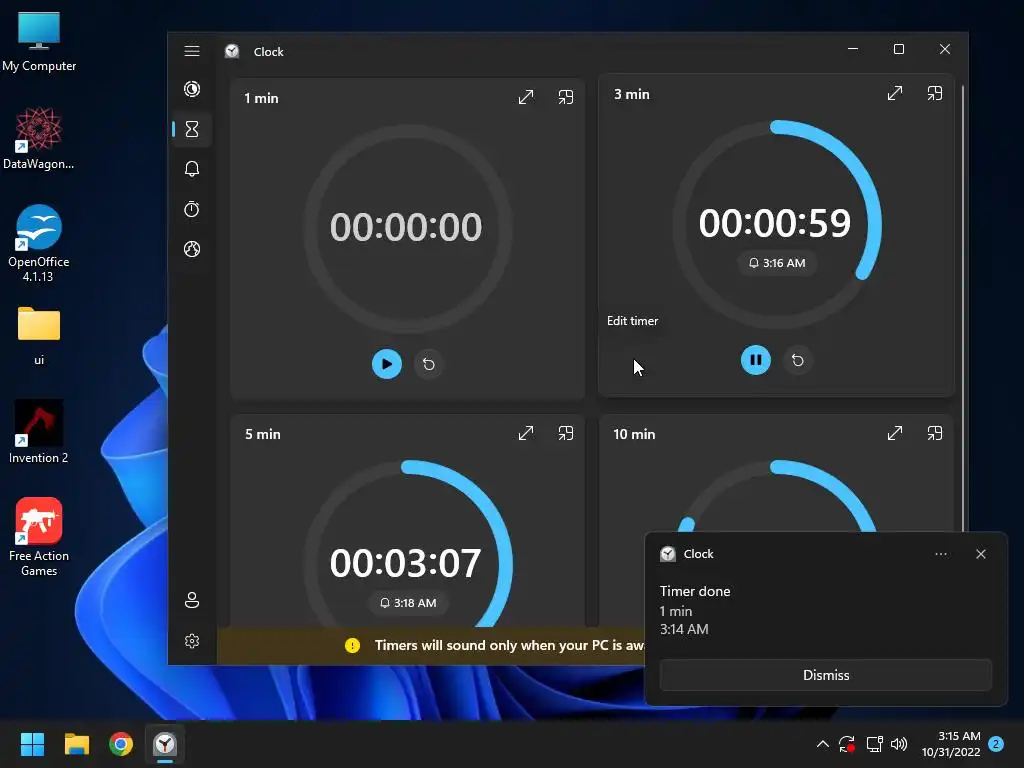Select the Timer hourglass sidebar tab
Image resolution: width=1024 pixels, height=768 pixels.
(x=192, y=129)
